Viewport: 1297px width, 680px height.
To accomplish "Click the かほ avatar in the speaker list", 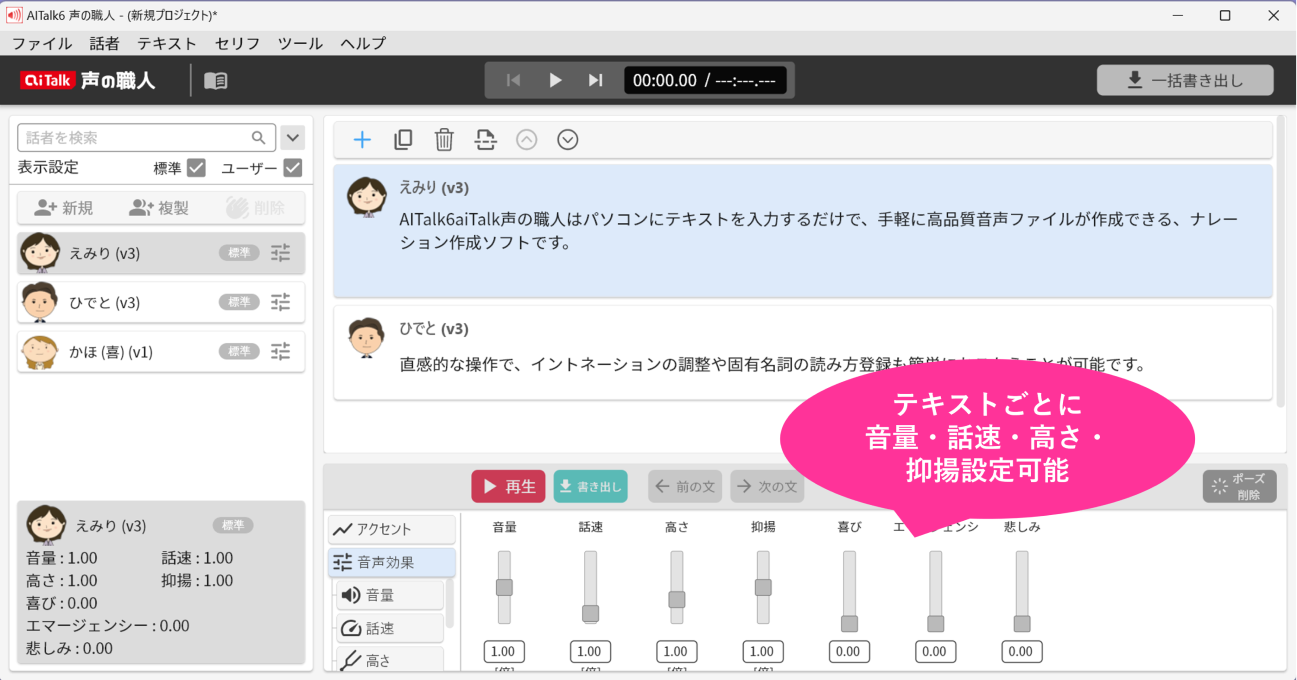I will click(x=40, y=351).
